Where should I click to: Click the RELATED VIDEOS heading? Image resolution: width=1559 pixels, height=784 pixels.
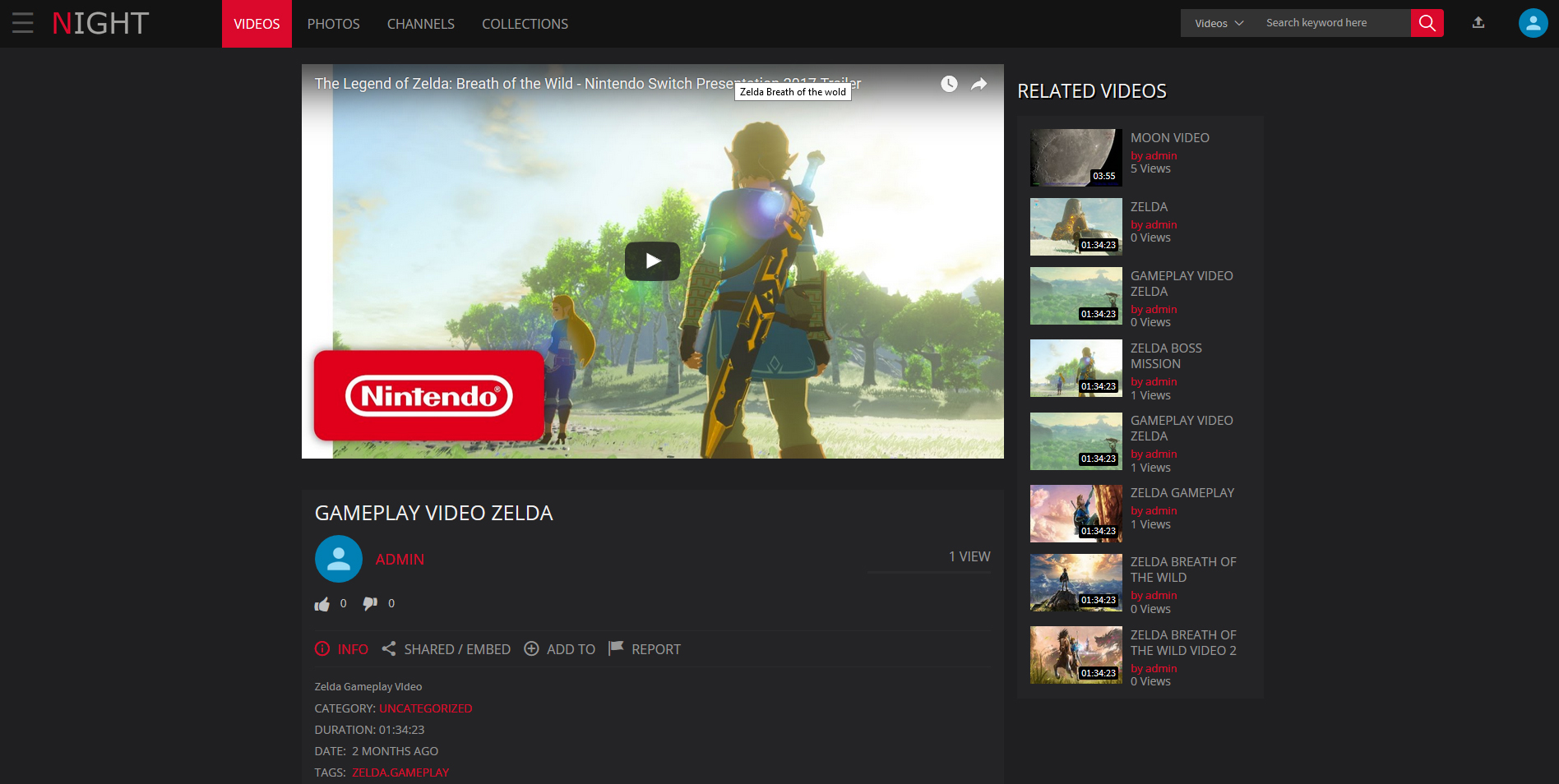(x=1092, y=91)
